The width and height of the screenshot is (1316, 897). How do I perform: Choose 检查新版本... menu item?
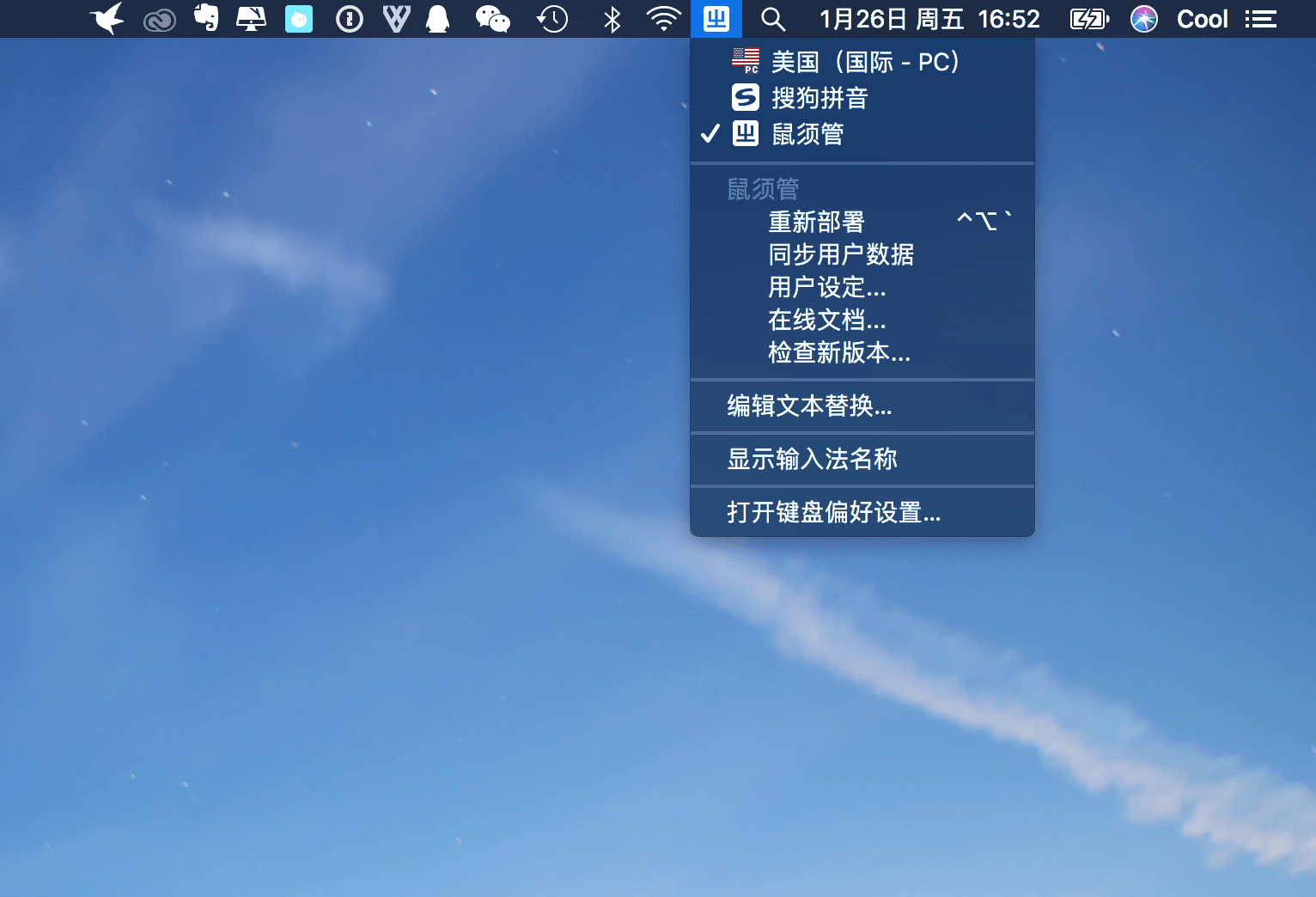click(x=862, y=352)
